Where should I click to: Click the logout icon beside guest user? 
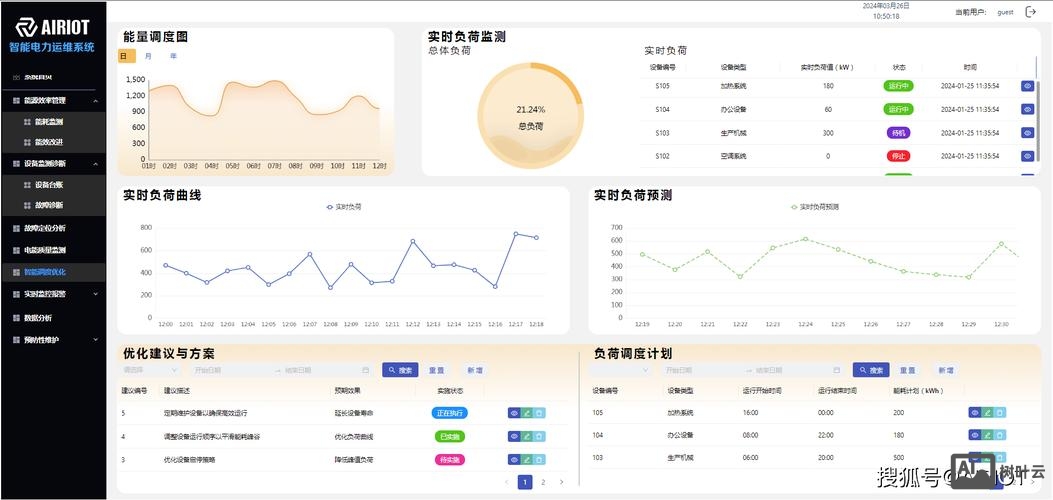(1031, 11)
